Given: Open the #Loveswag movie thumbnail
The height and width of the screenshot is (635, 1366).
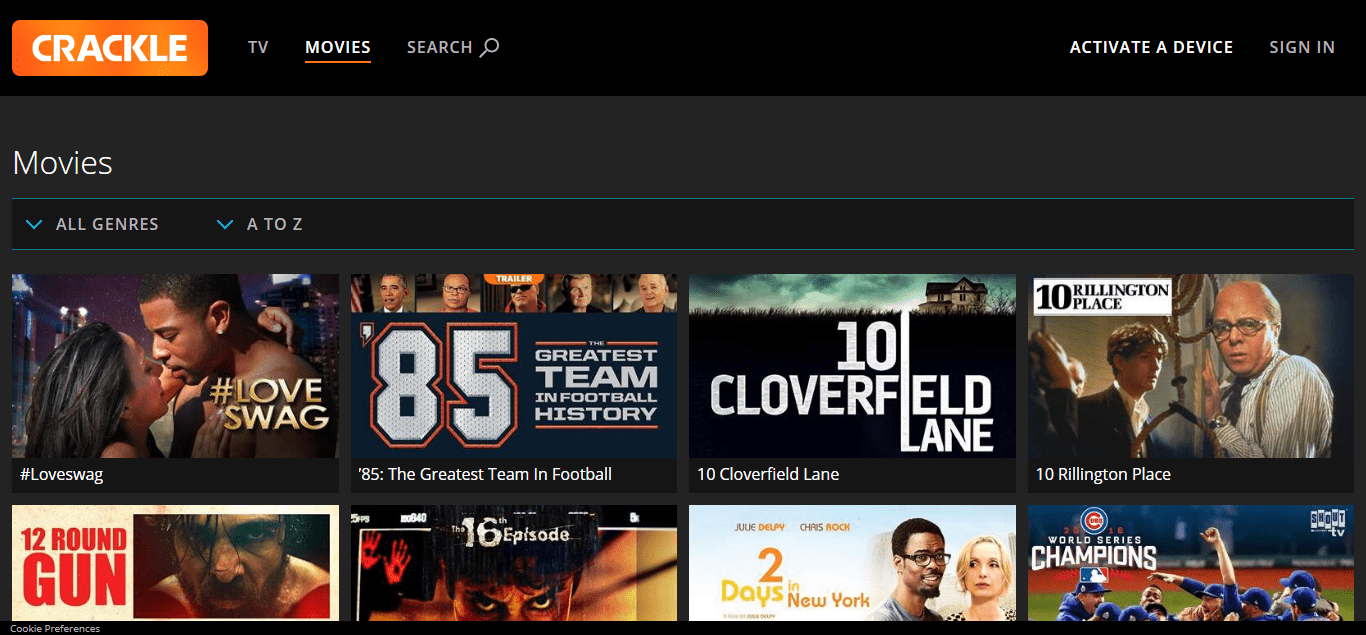Looking at the screenshot, I should (x=175, y=366).
